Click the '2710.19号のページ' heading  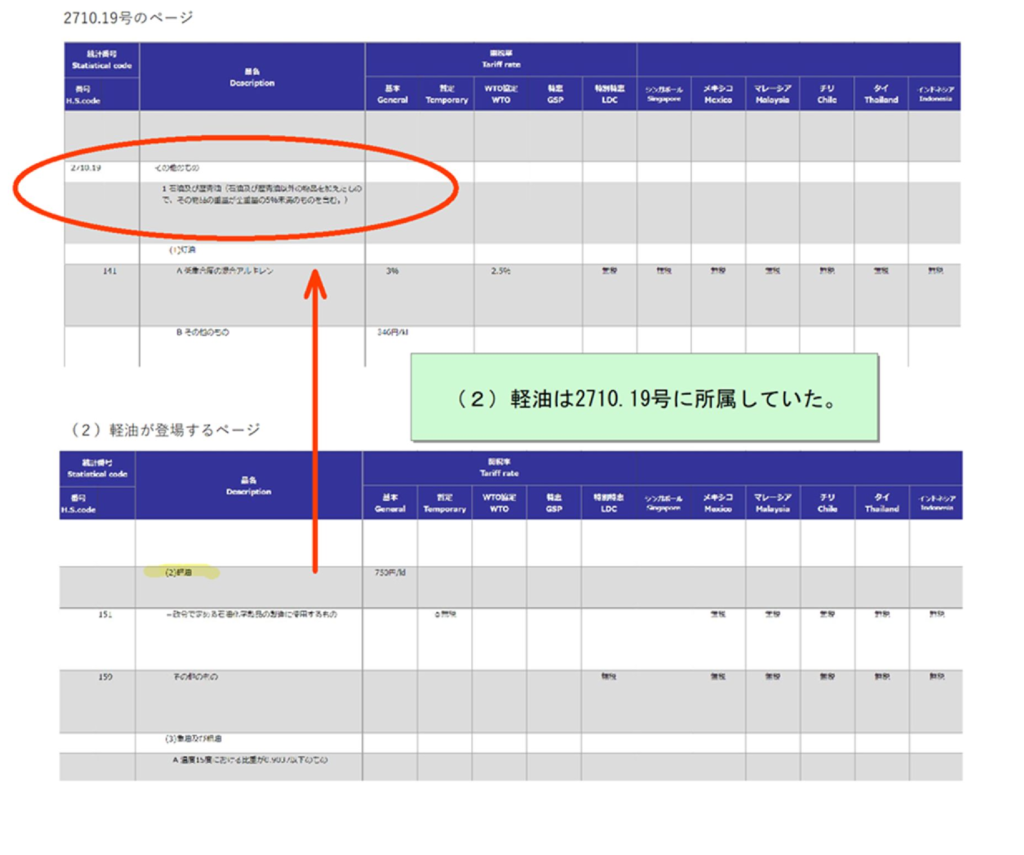(x=128, y=18)
